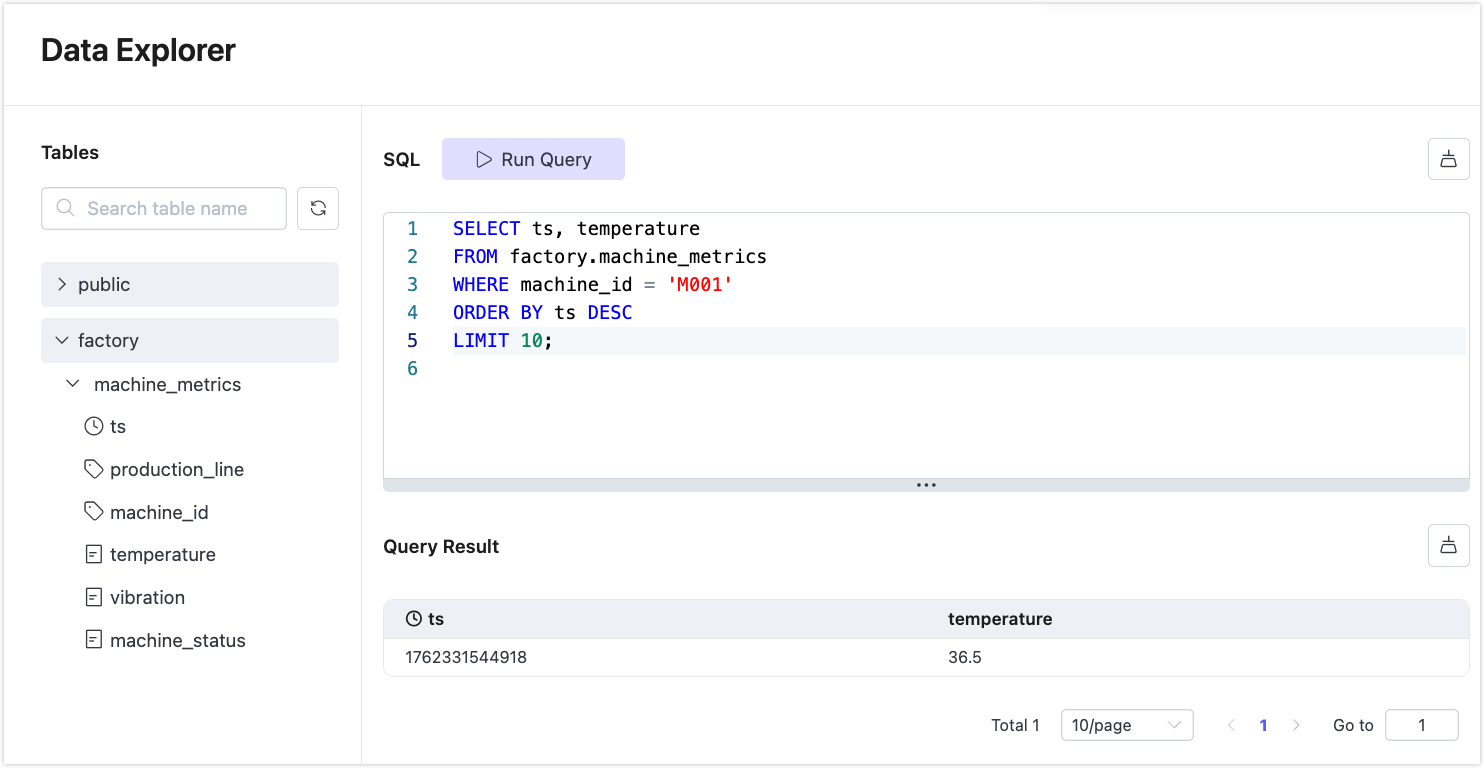The height and width of the screenshot is (768, 1484).
Task: Click the Go to page input field
Action: coord(1421,724)
